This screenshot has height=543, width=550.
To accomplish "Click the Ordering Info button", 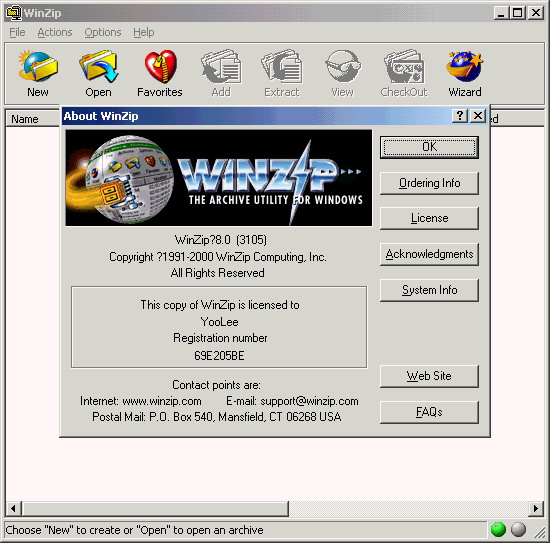I will click(x=429, y=183).
